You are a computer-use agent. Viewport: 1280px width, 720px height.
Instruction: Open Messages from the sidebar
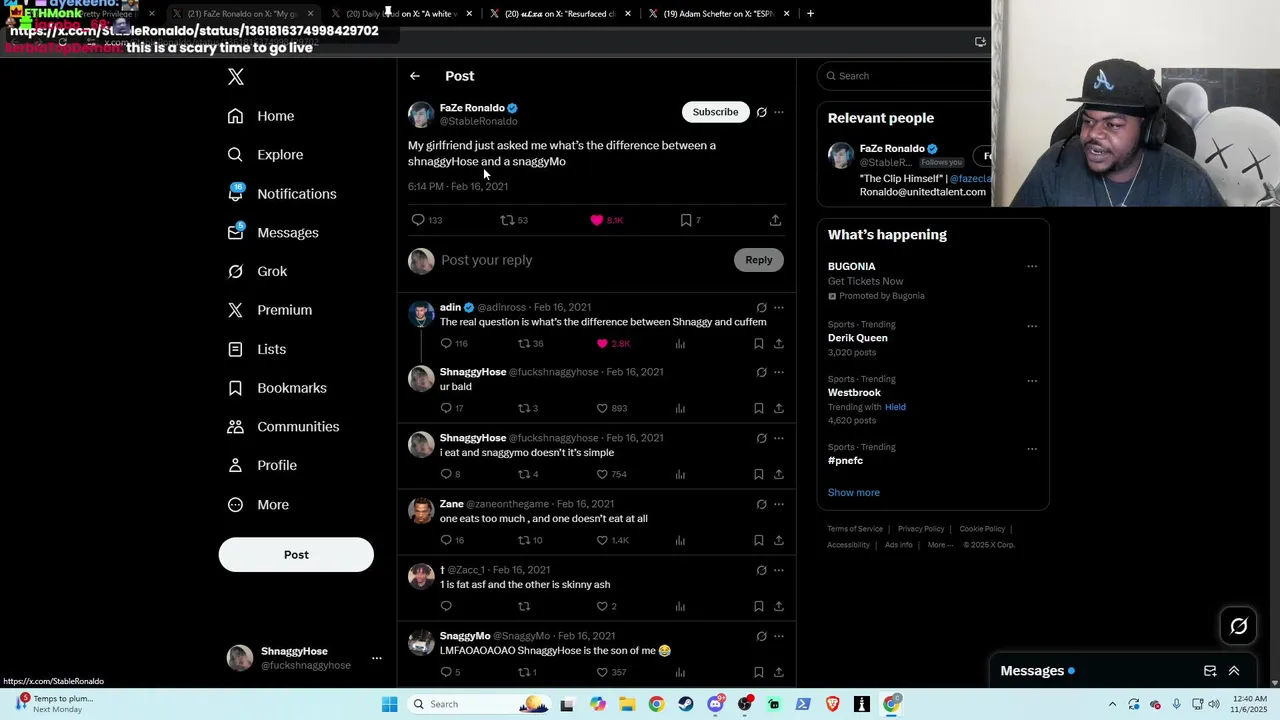coord(273,233)
